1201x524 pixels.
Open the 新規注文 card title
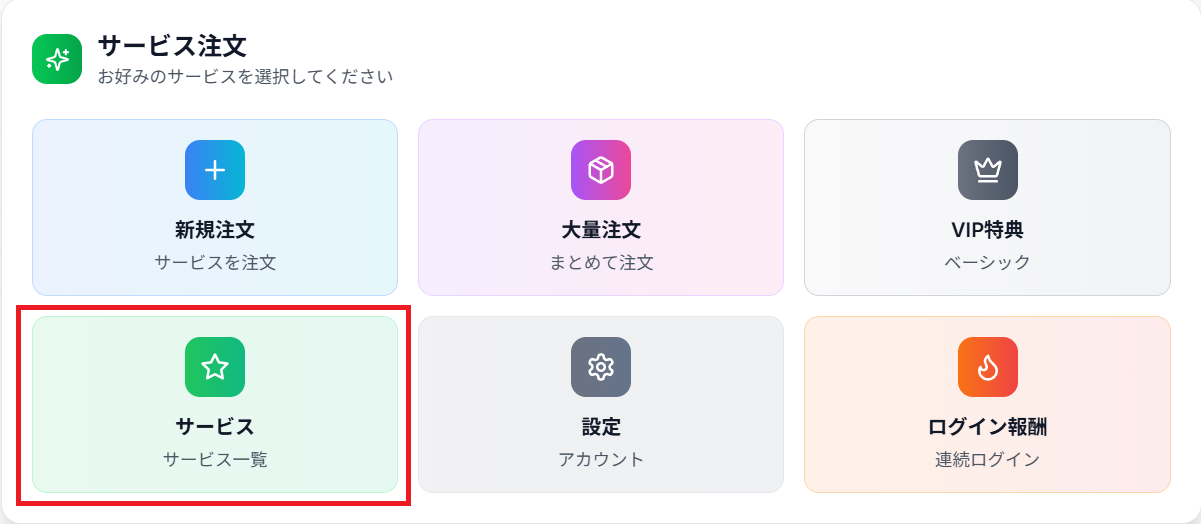coord(215,230)
